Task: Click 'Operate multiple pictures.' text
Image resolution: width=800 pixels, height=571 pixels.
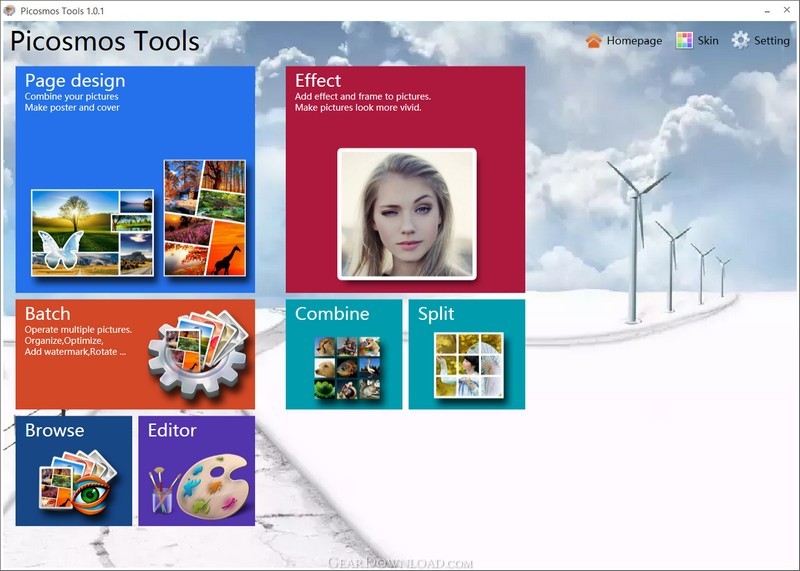Action: (x=78, y=330)
